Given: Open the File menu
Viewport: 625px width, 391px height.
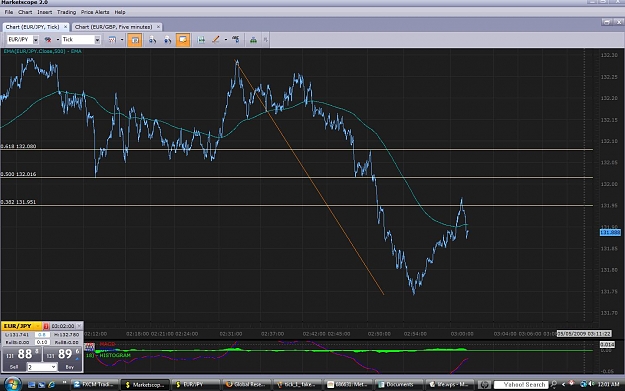Looking at the screenshot, I should (9, 12).
